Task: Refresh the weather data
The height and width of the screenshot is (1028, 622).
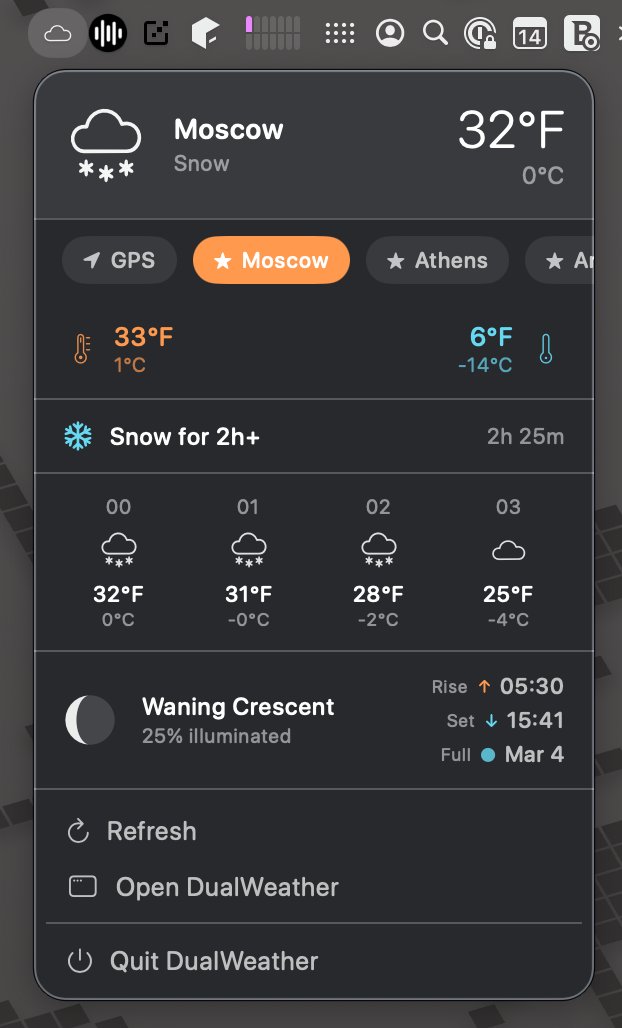Action: coord(151,831)
